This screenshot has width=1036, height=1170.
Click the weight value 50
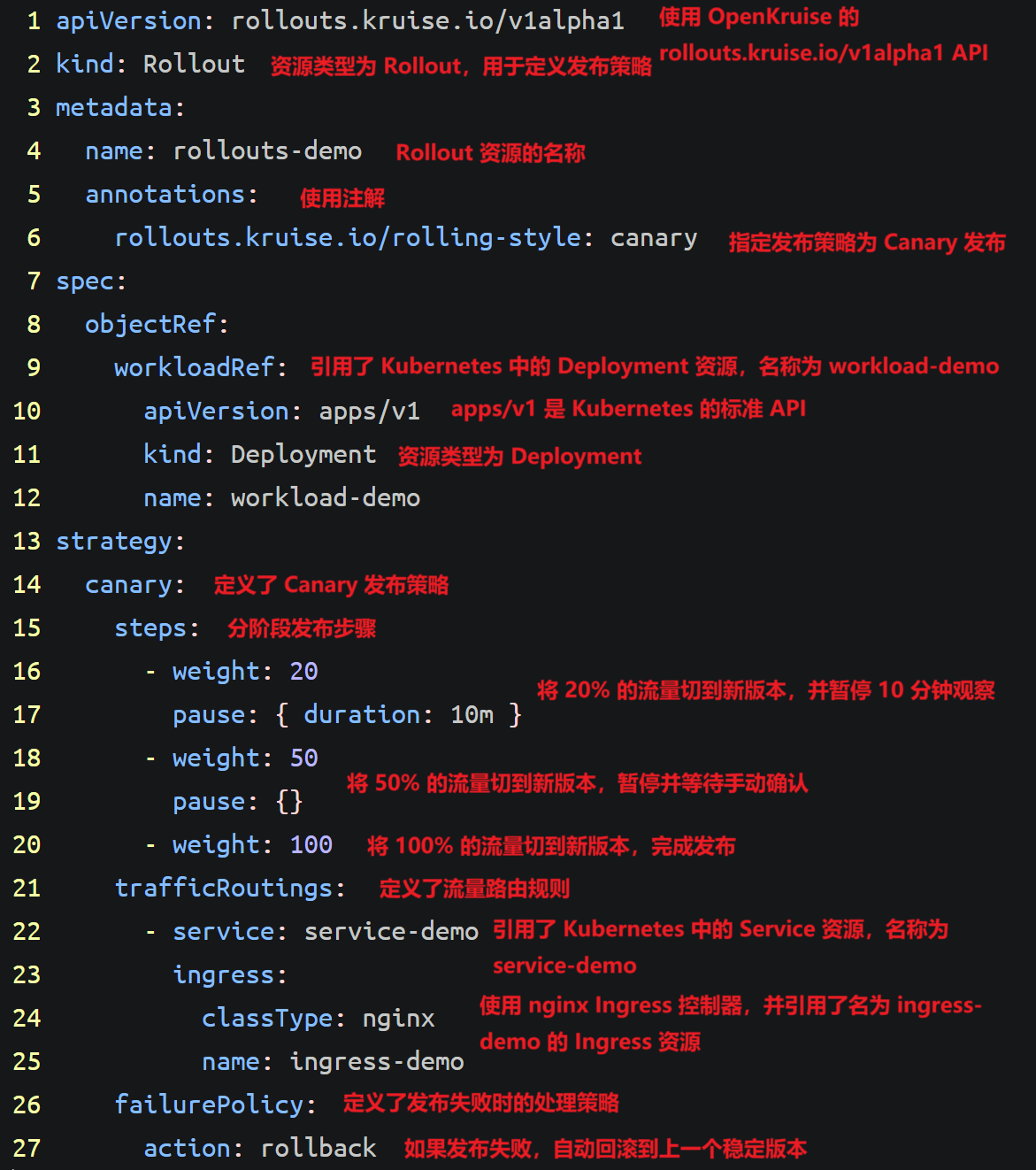tap(303, 758)
